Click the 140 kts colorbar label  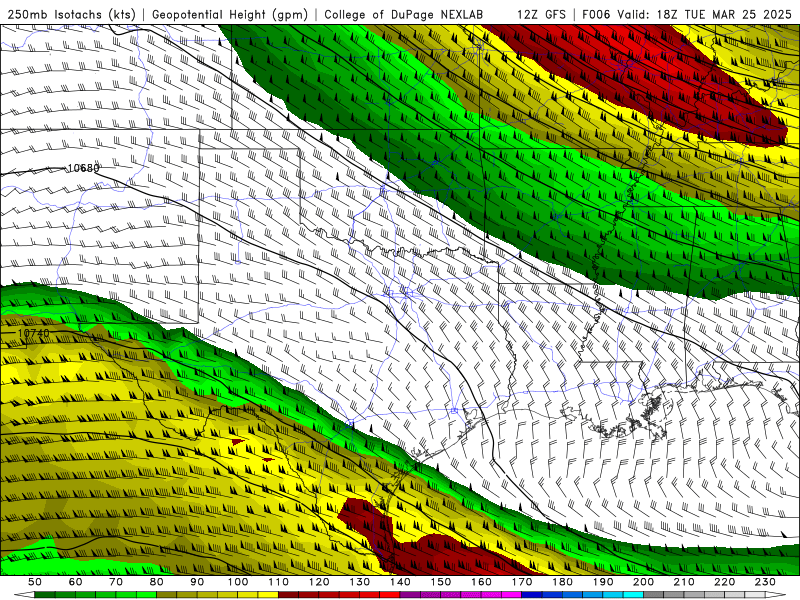[400, 582]
